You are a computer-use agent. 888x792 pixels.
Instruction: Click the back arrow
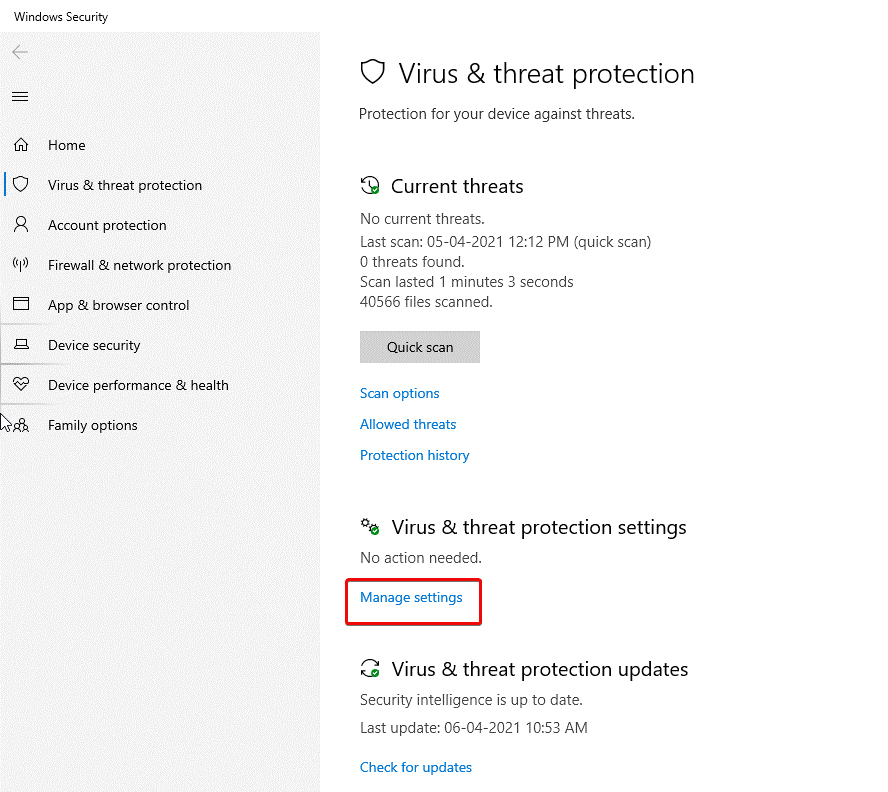[20, 52]
